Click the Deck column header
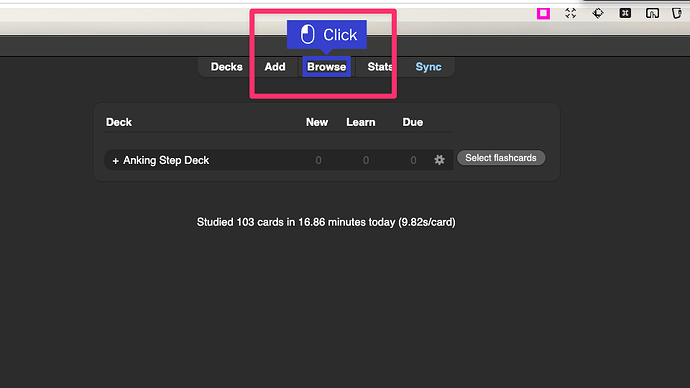 tap(119, 122)
